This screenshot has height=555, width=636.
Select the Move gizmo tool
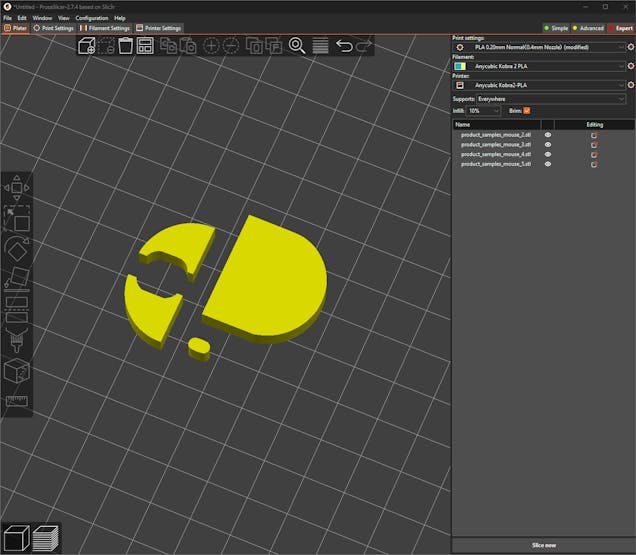tap(17, 187)
